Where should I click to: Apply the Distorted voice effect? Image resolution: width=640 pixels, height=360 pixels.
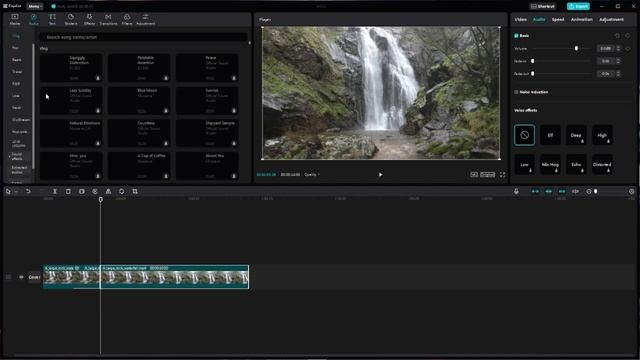coord(602,164)
